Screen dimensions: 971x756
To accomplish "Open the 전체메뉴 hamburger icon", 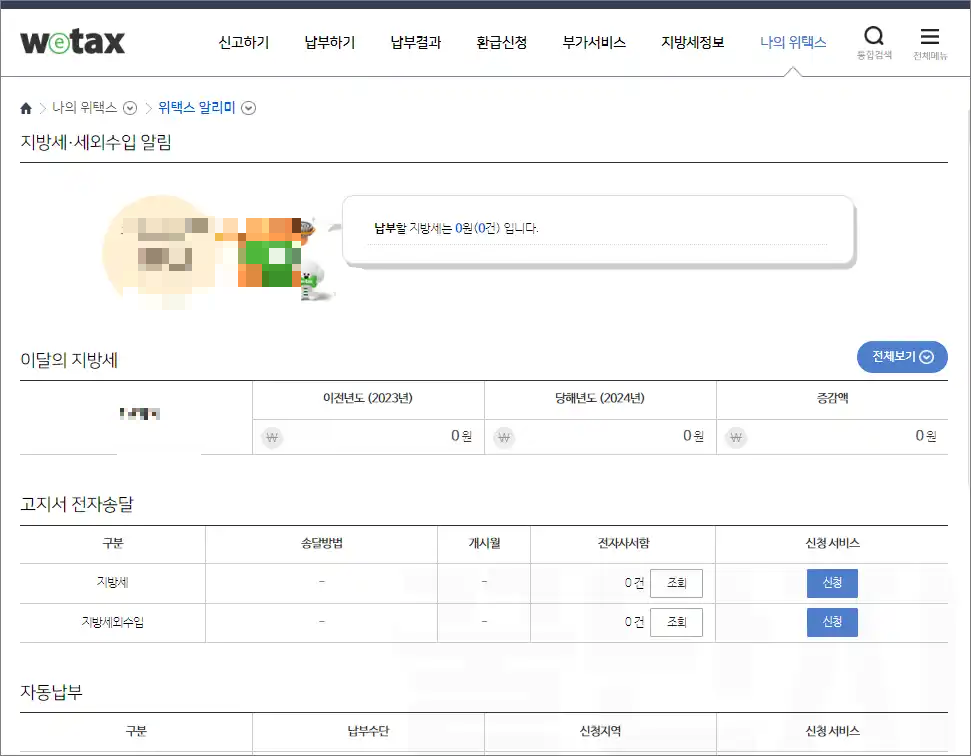I will [929, 37].
